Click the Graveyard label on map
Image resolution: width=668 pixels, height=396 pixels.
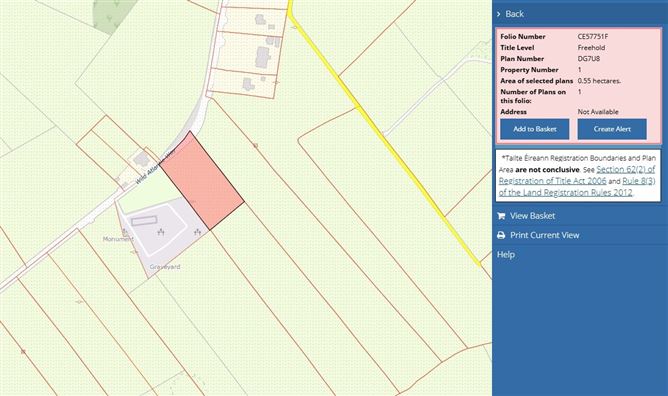pos(165,267)
